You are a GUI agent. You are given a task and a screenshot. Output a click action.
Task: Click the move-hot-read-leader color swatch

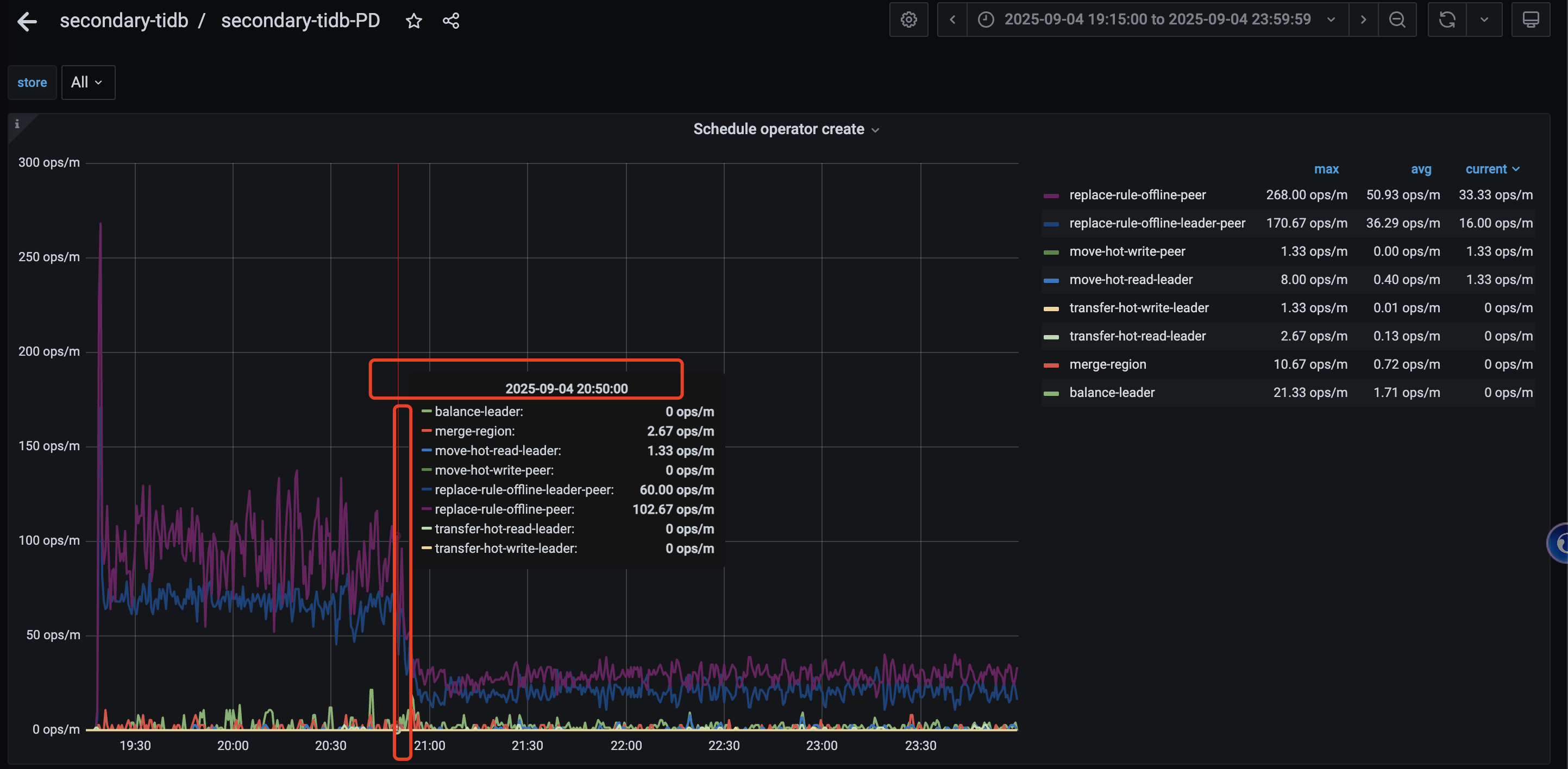[x=1051, y=280]
